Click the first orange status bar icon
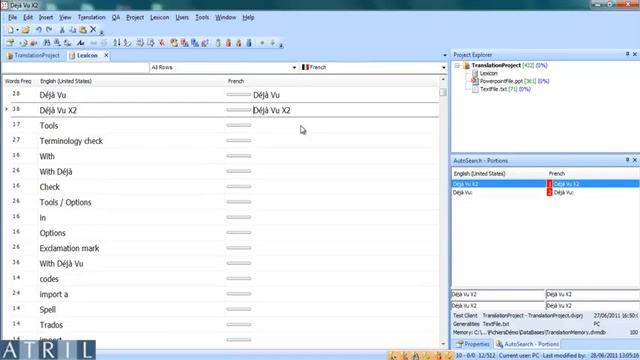640x360 pixels. 393,356
